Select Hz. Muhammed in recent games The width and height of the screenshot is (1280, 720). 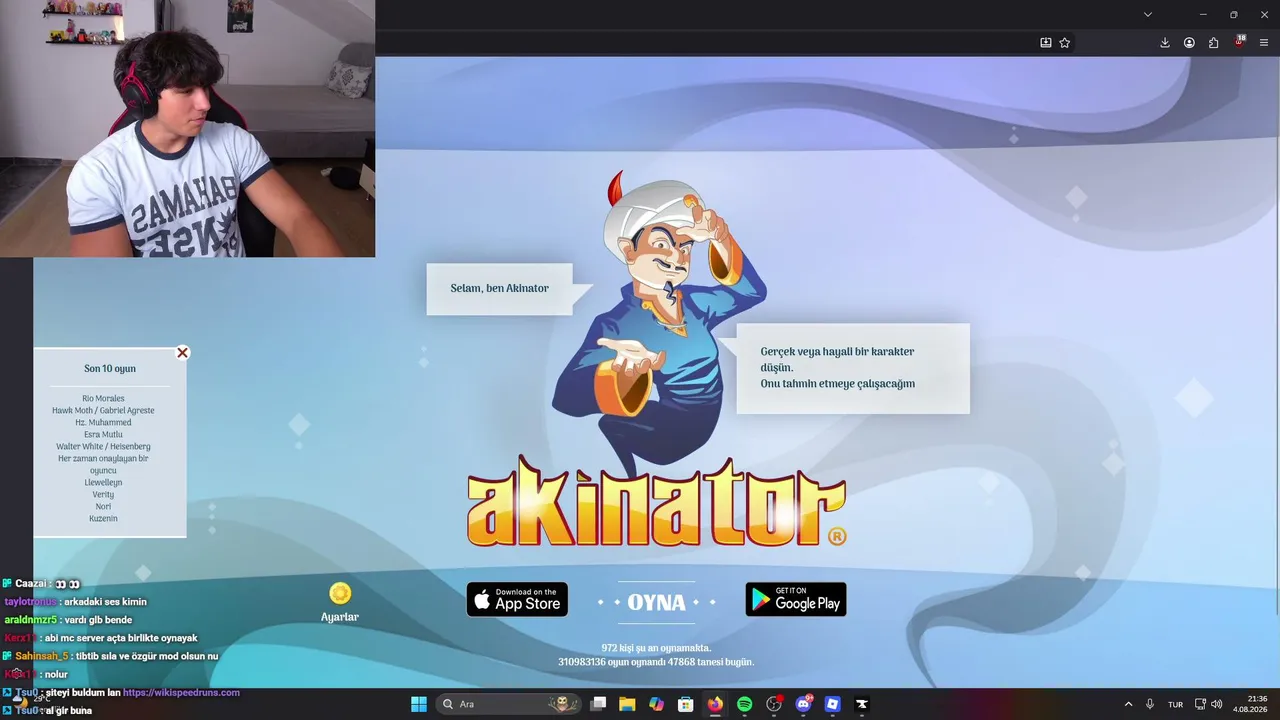[x=103, y=422]
